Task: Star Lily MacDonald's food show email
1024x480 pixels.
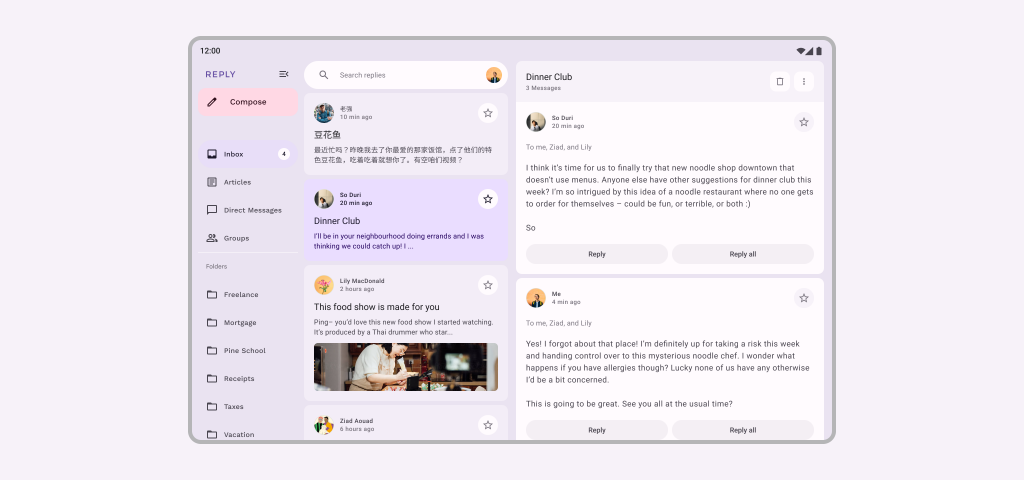Action: point(488,285)
